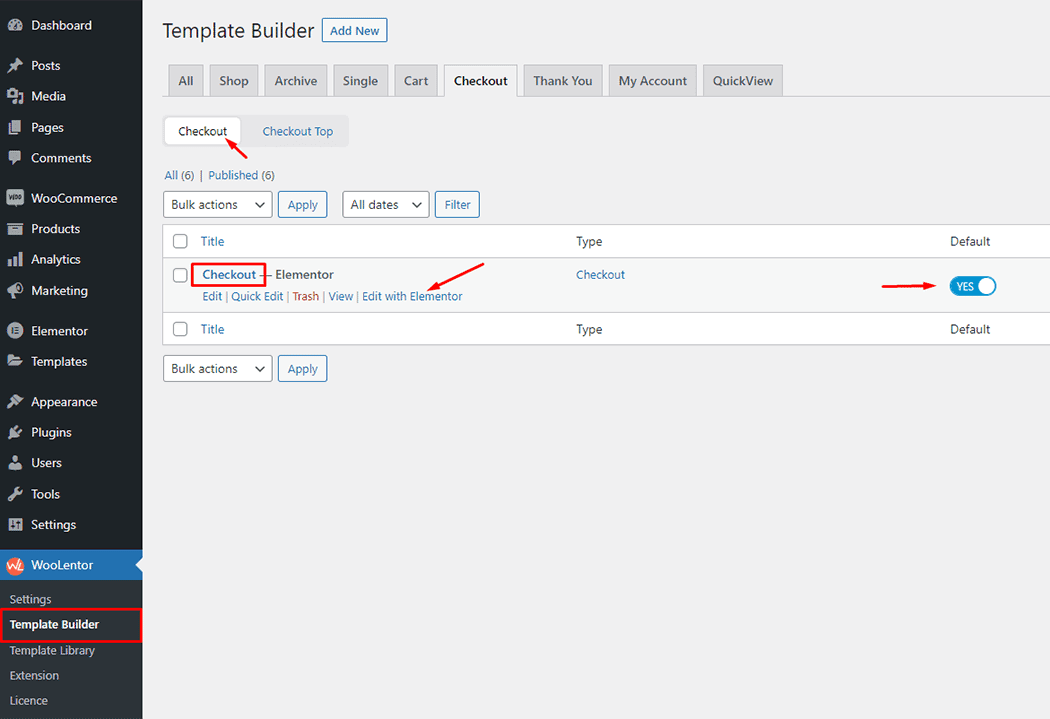
Task: Open the Plugins sidebar icon
Action: pyautogui.click(x=17, y=432)
